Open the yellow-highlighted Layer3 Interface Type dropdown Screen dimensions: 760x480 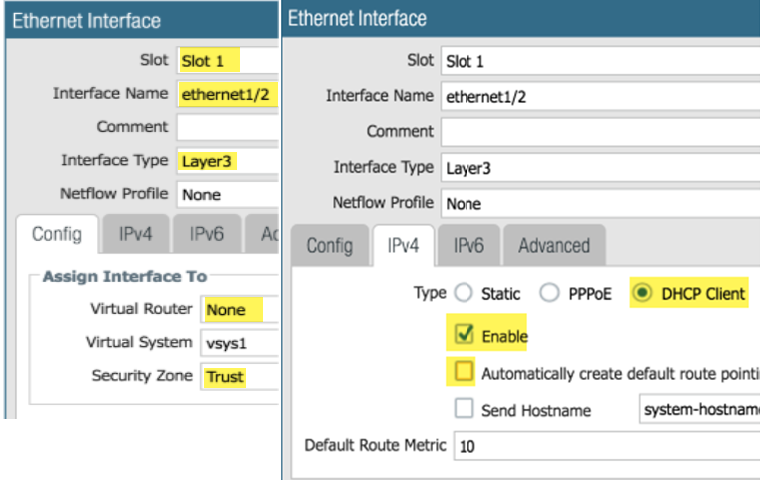pos(226,160)
